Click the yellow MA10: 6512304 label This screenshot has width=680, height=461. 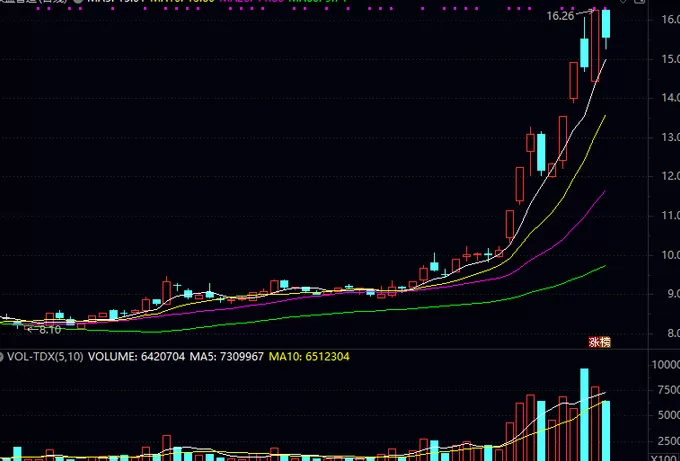point(305,356)
